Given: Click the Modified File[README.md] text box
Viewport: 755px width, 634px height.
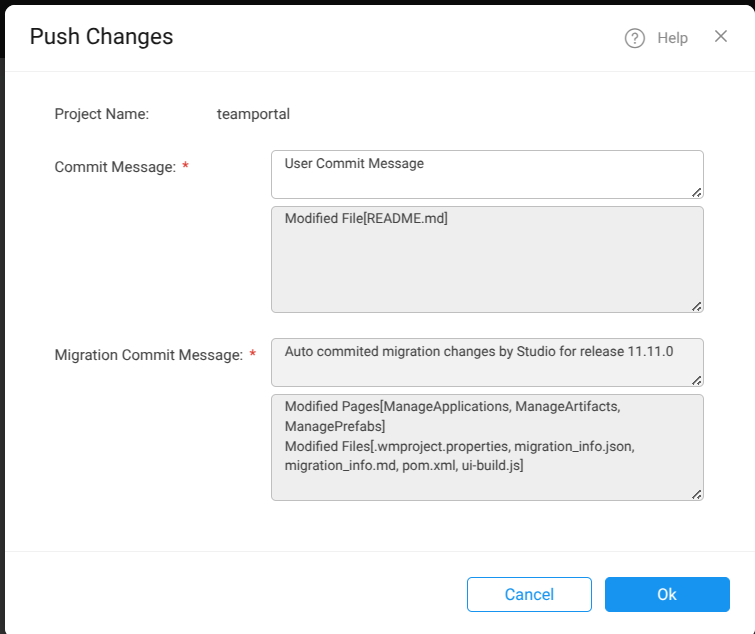Looking at the screenshot, I should point(486,259).
